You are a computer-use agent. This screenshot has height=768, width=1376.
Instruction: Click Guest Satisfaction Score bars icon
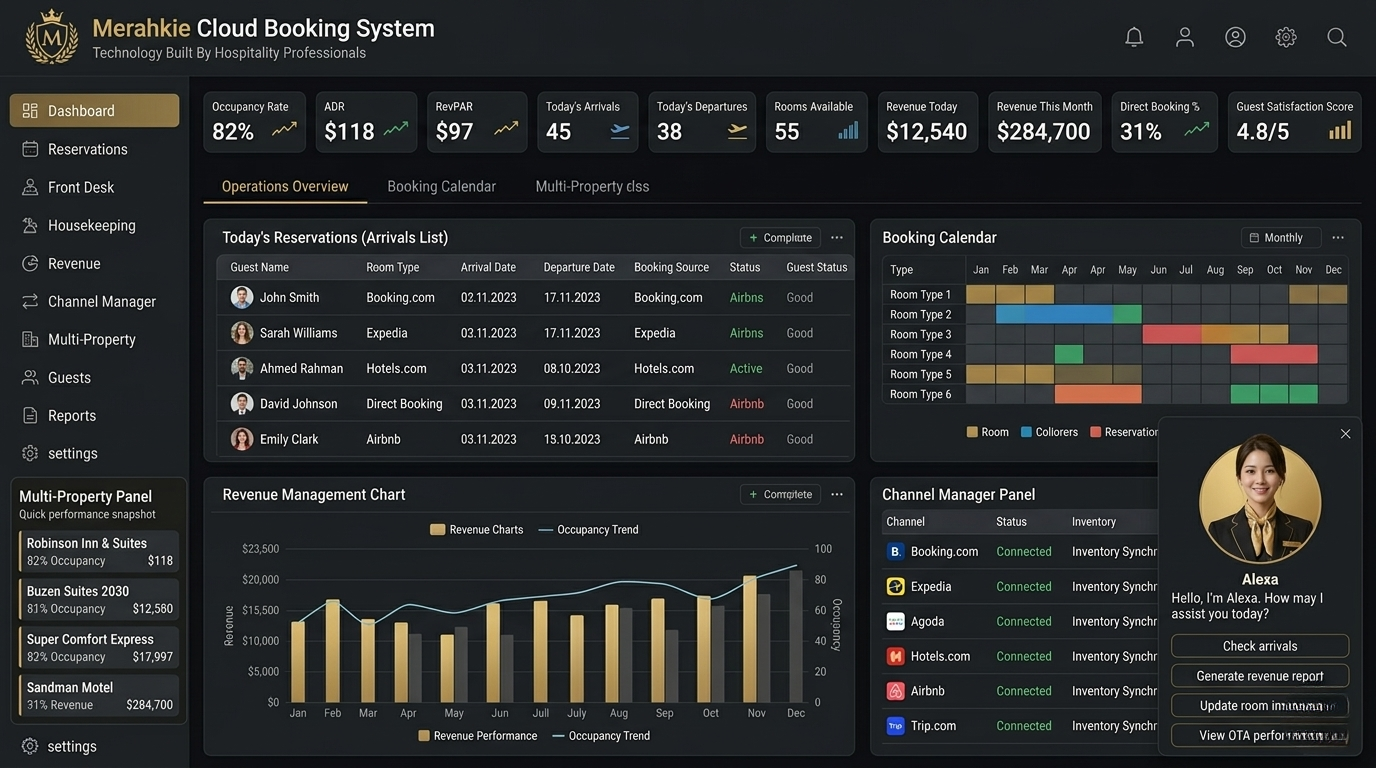coord(1340,130)
